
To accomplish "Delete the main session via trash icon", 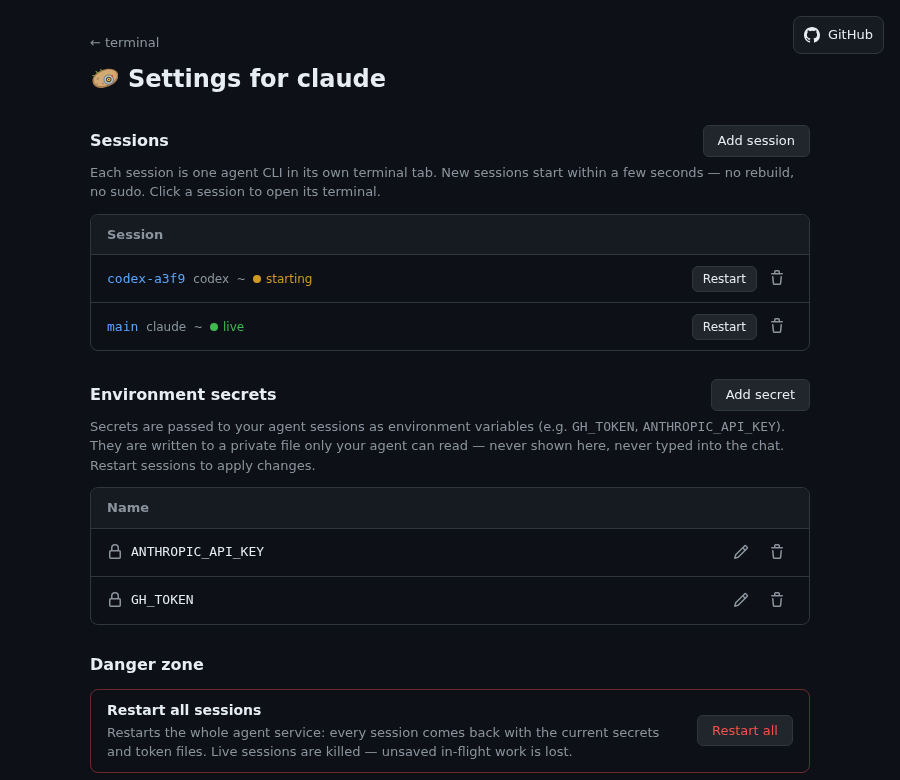I will pos(777,327).
